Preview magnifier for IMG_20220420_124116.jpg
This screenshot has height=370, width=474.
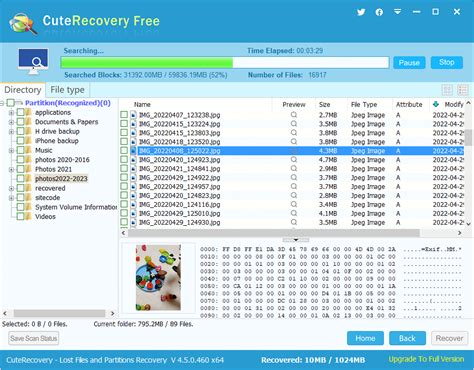pyautogui.click(x=294, y=204)
